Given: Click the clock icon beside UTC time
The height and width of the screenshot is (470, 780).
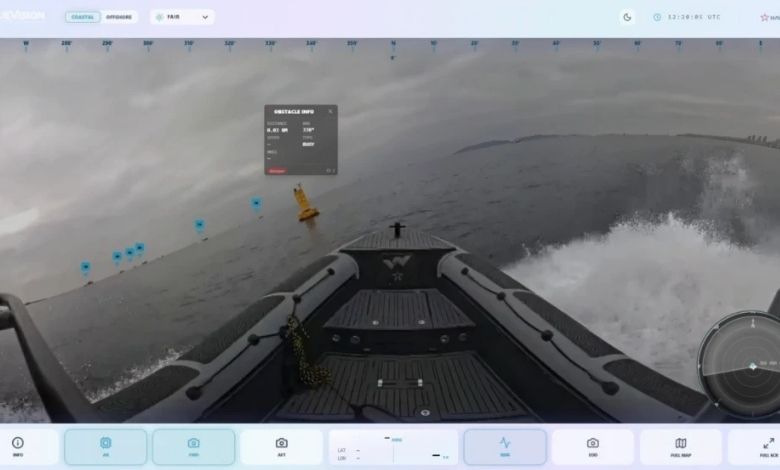Looking at the screenshot, I should click(657, 17).
